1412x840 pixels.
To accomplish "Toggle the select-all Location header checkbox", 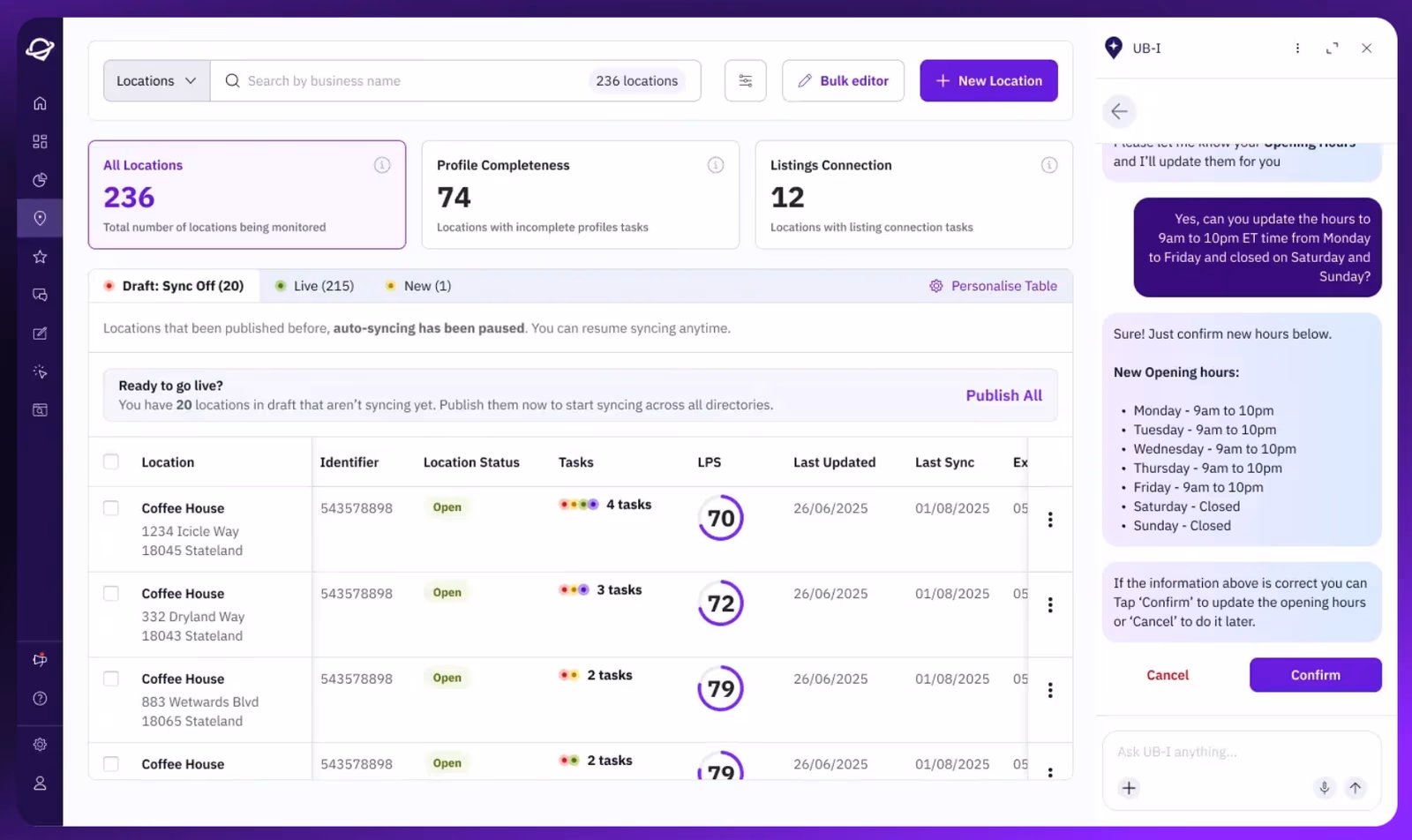I will [x=111, y=461].
